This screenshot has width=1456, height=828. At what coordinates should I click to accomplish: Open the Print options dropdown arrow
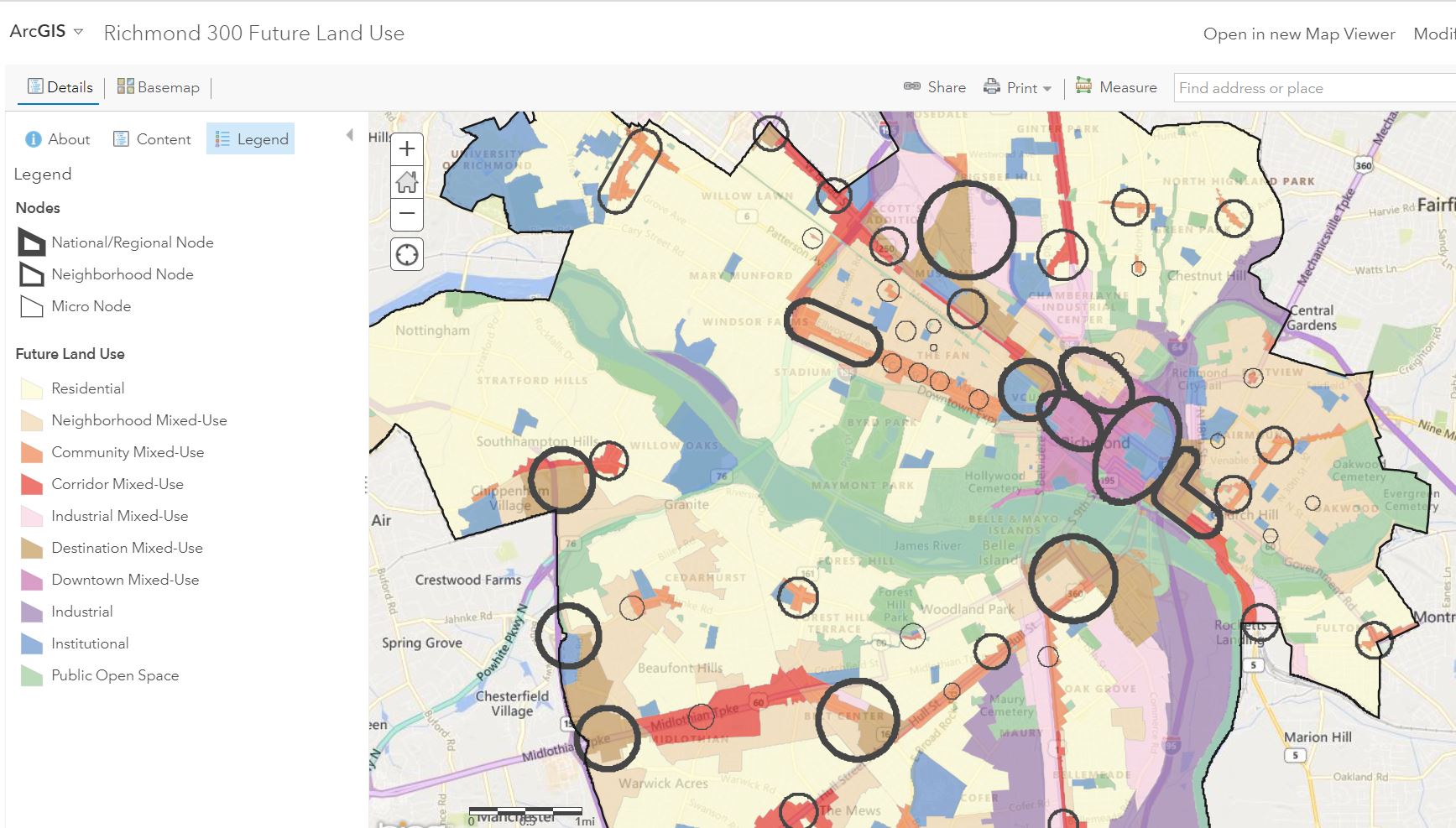coord(1047,88)
